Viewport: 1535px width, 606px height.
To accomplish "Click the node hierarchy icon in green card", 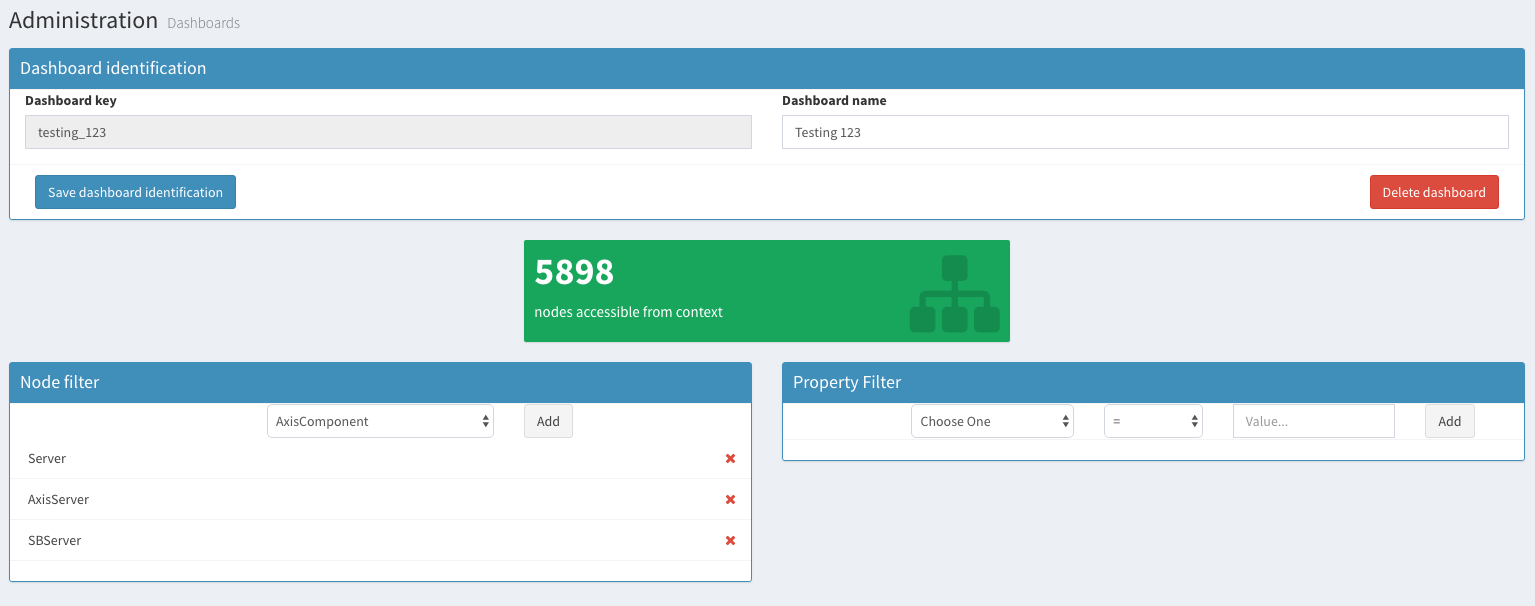I will pyautogui.click(x=954, y=294).
